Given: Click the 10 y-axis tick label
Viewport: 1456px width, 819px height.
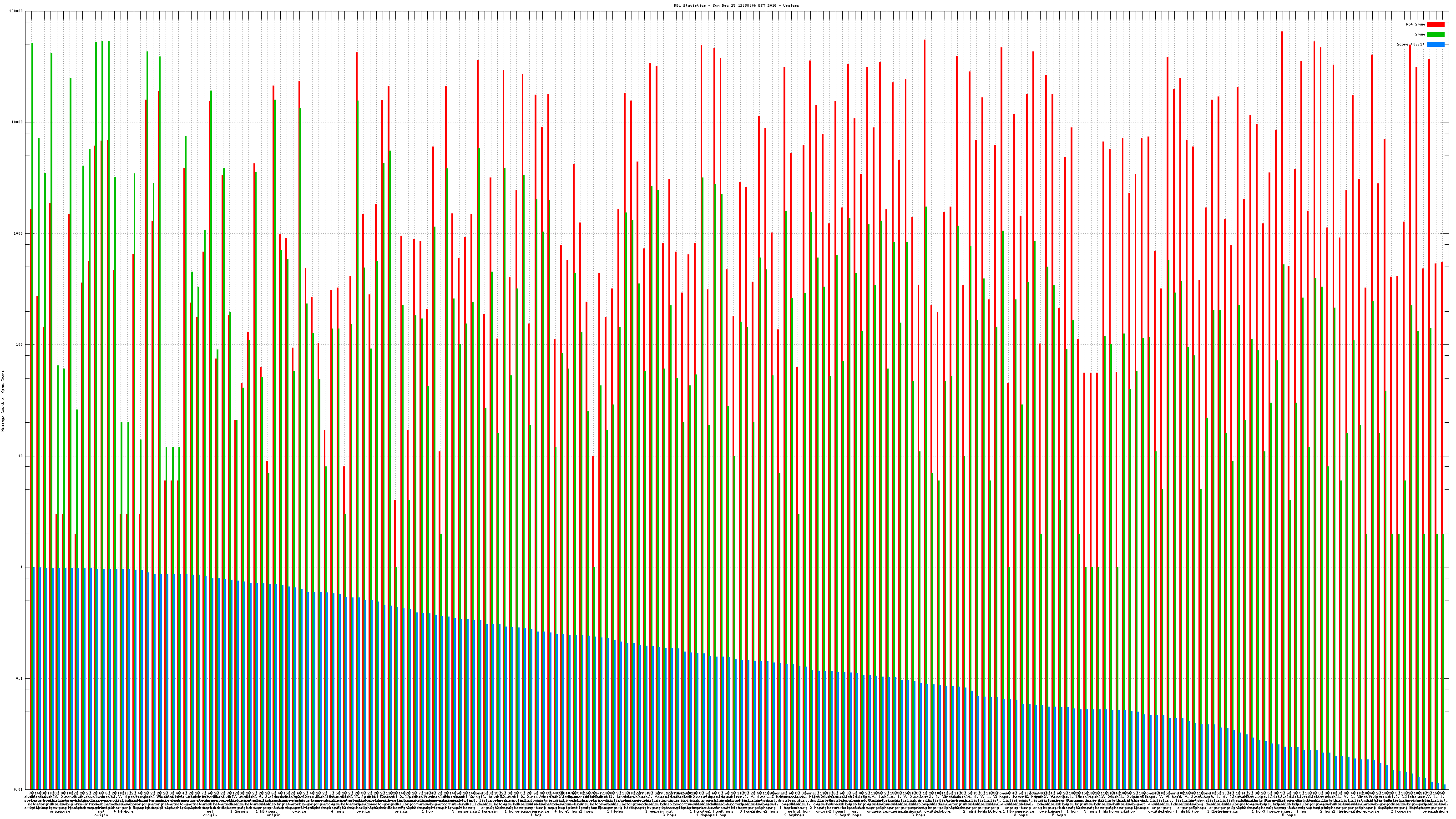Looking at the screenshot, I should pos(20,456).
